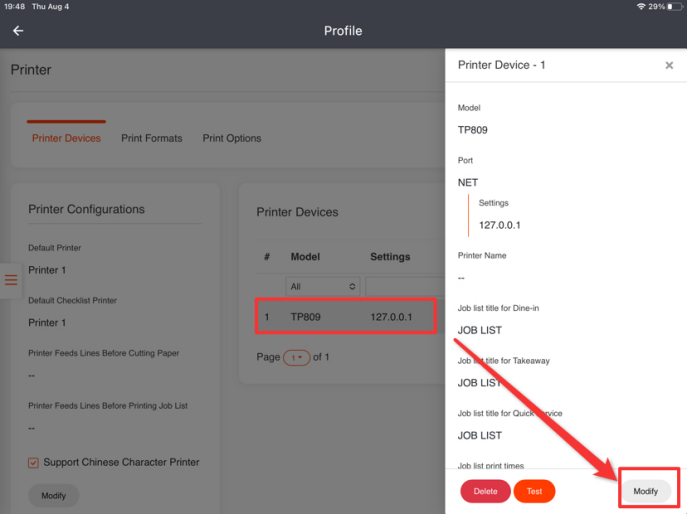Click Modify in Printer Device panel
The height and width of the screenshot is (514, 687).
(646, 491)
